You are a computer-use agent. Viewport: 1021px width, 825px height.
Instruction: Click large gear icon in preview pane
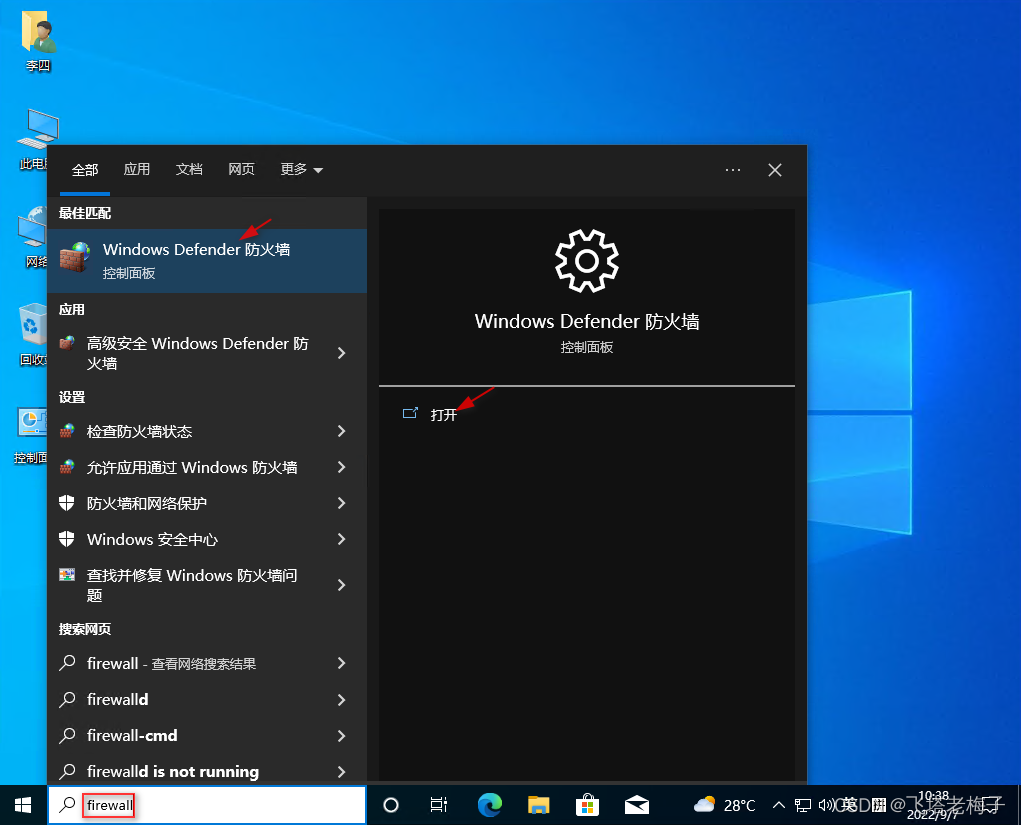587,261
